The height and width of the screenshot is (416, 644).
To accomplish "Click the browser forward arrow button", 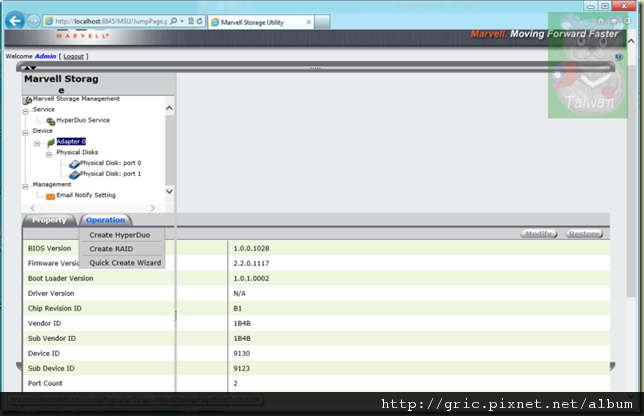I will [34, 21].
